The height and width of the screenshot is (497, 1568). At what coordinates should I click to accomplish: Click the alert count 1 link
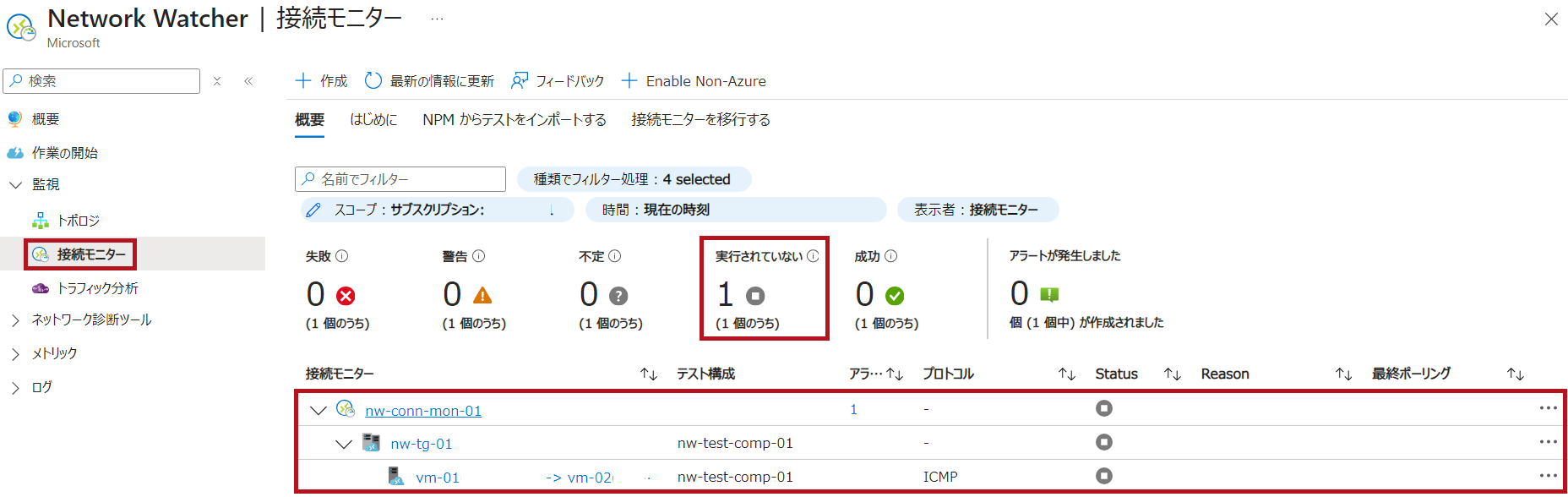click(x=853, y=410)
